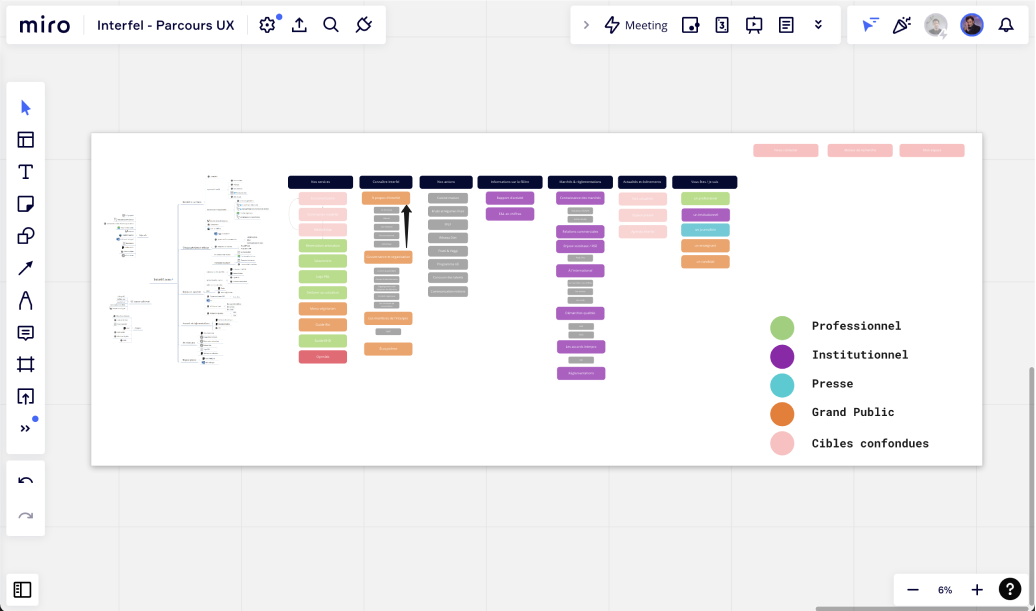The height and width of the screenshot is (611, 1036).
Task: Open the Templates tool
Action: 26,140
